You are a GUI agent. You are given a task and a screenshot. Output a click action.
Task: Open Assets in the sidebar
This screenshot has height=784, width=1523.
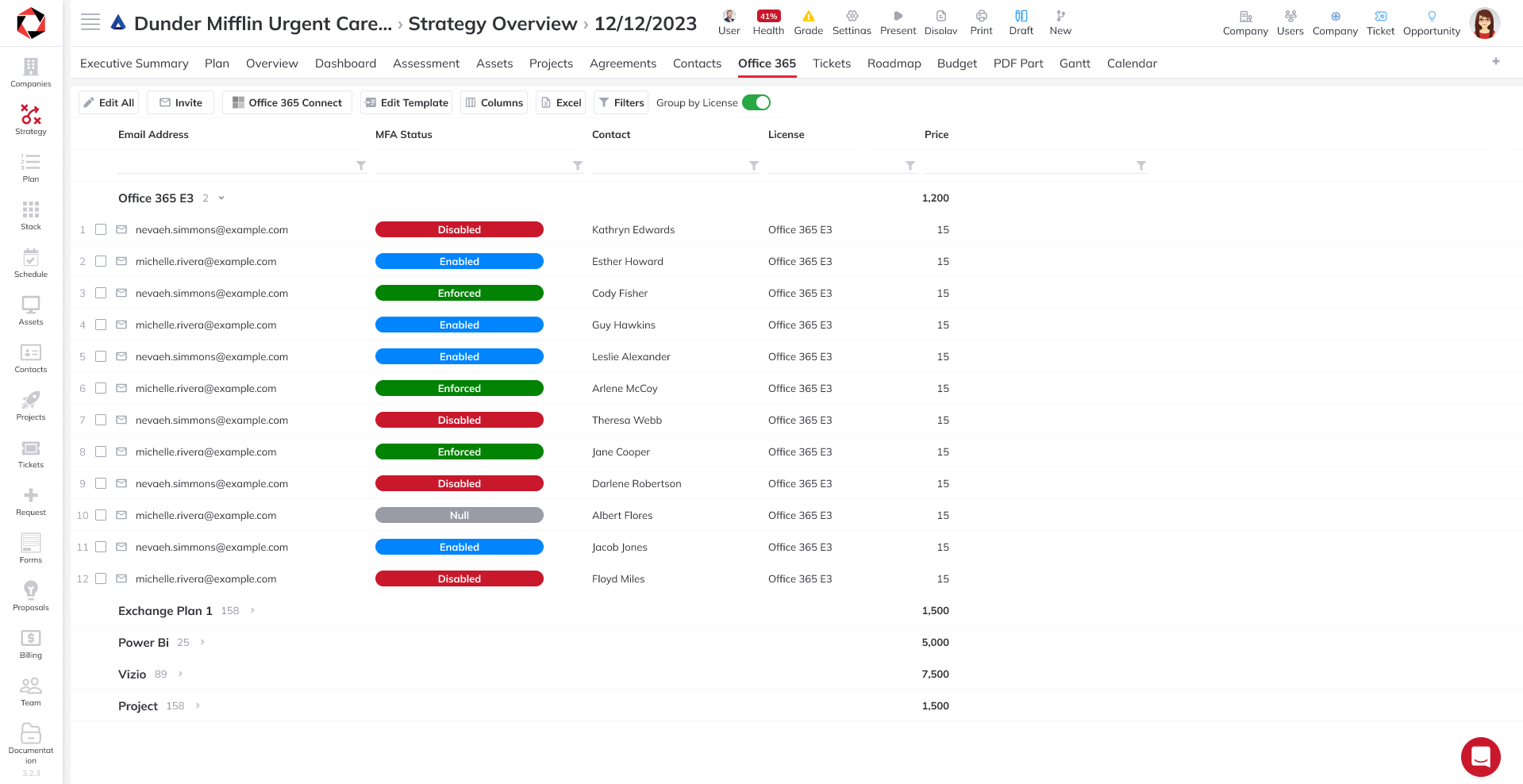coord(31,310)
